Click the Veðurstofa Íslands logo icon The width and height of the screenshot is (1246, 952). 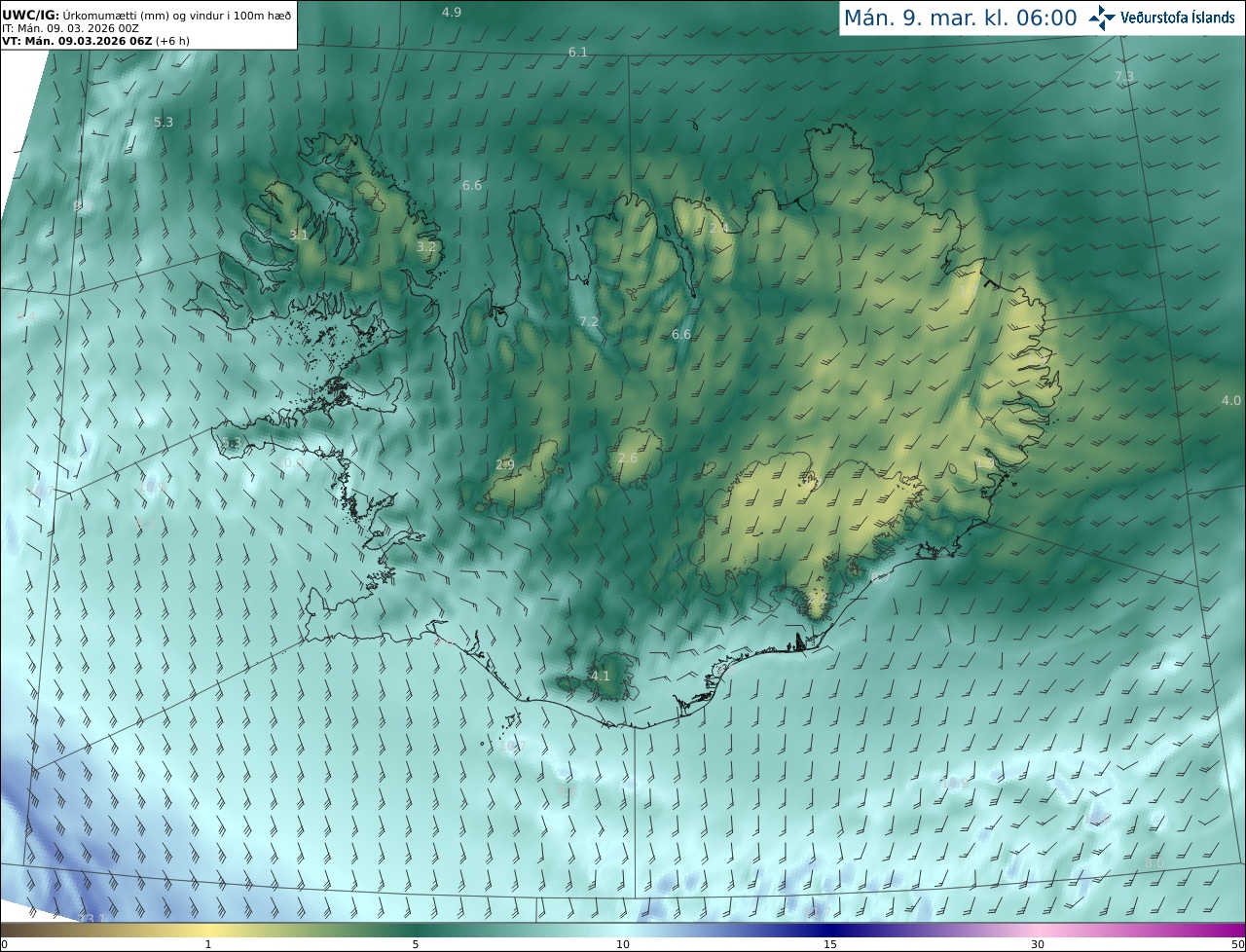point(1102,18)
